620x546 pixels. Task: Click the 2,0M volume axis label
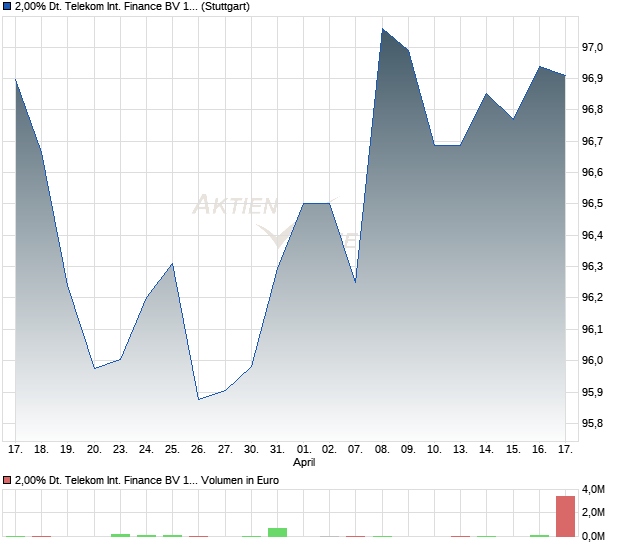pyautogui.click(x=593, y=512)
